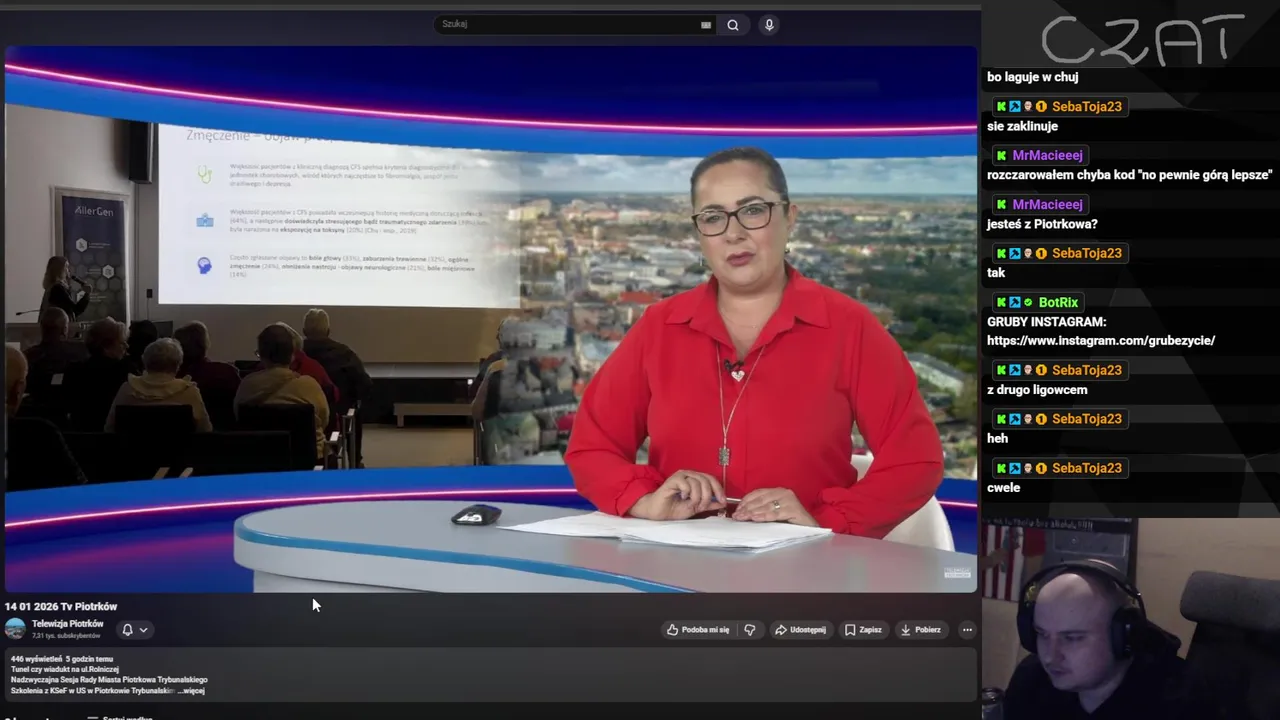The image size is (1280, 720).
Task: Click 'Nadzwyczajna Sesja Rady Miasta' description line
Action: pos(109,680)
